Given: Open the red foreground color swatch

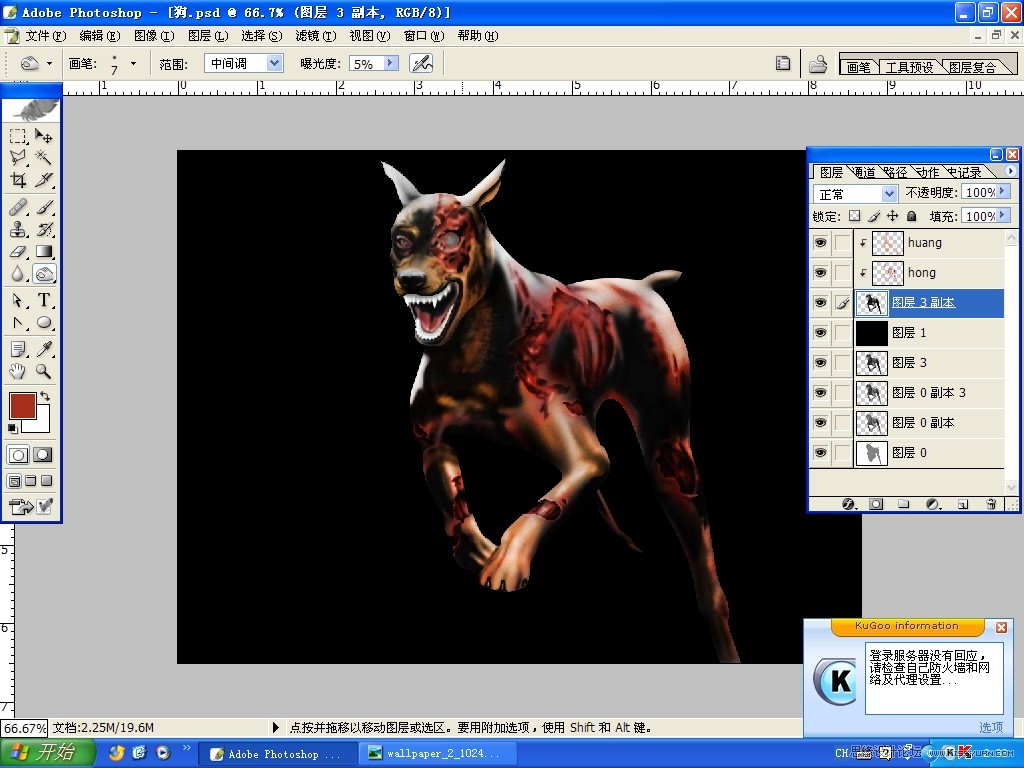Looking at the screenshot, I should click(23, 406).
